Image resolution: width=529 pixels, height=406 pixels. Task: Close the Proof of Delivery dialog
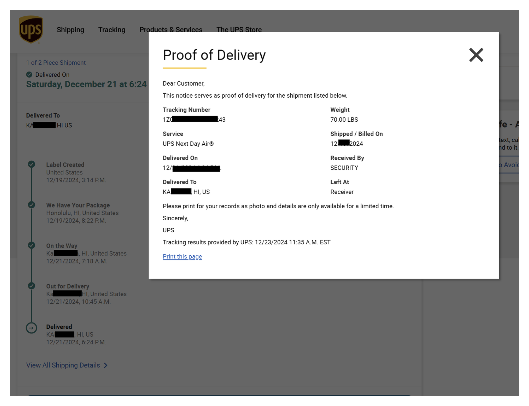[x=476, y=55]
